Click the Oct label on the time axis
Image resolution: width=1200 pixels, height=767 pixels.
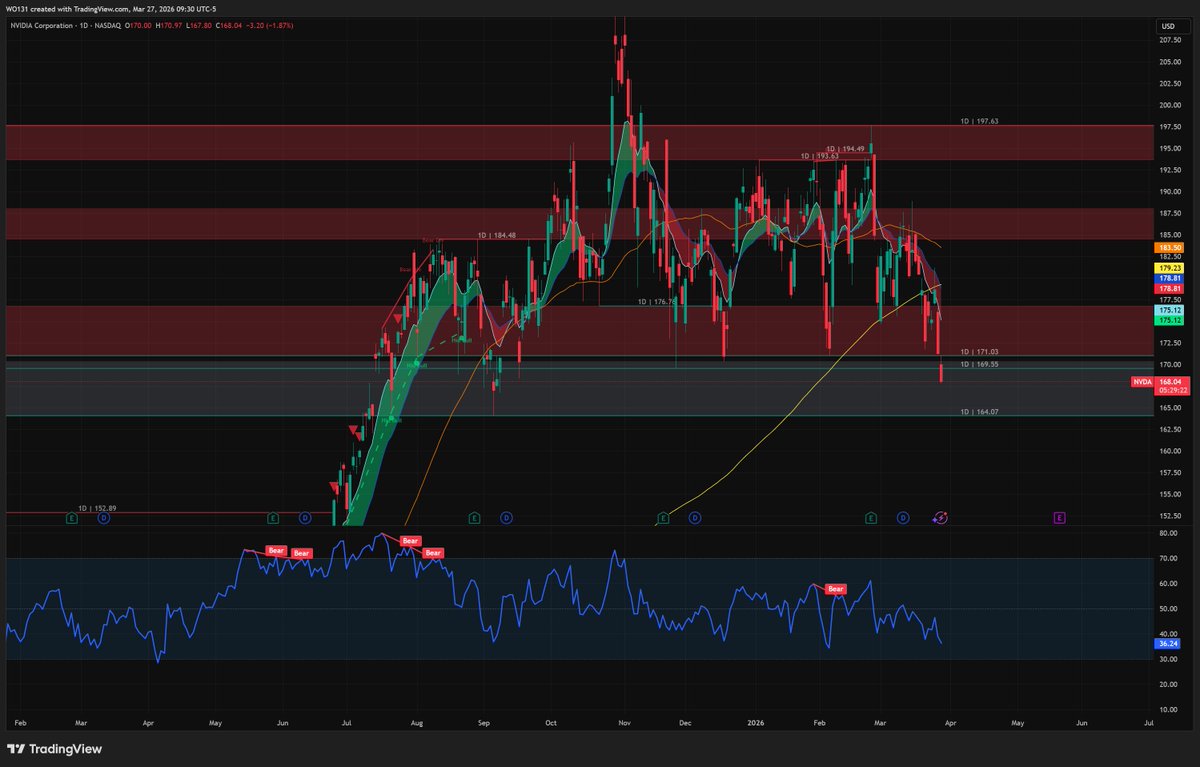pos(552,721)
